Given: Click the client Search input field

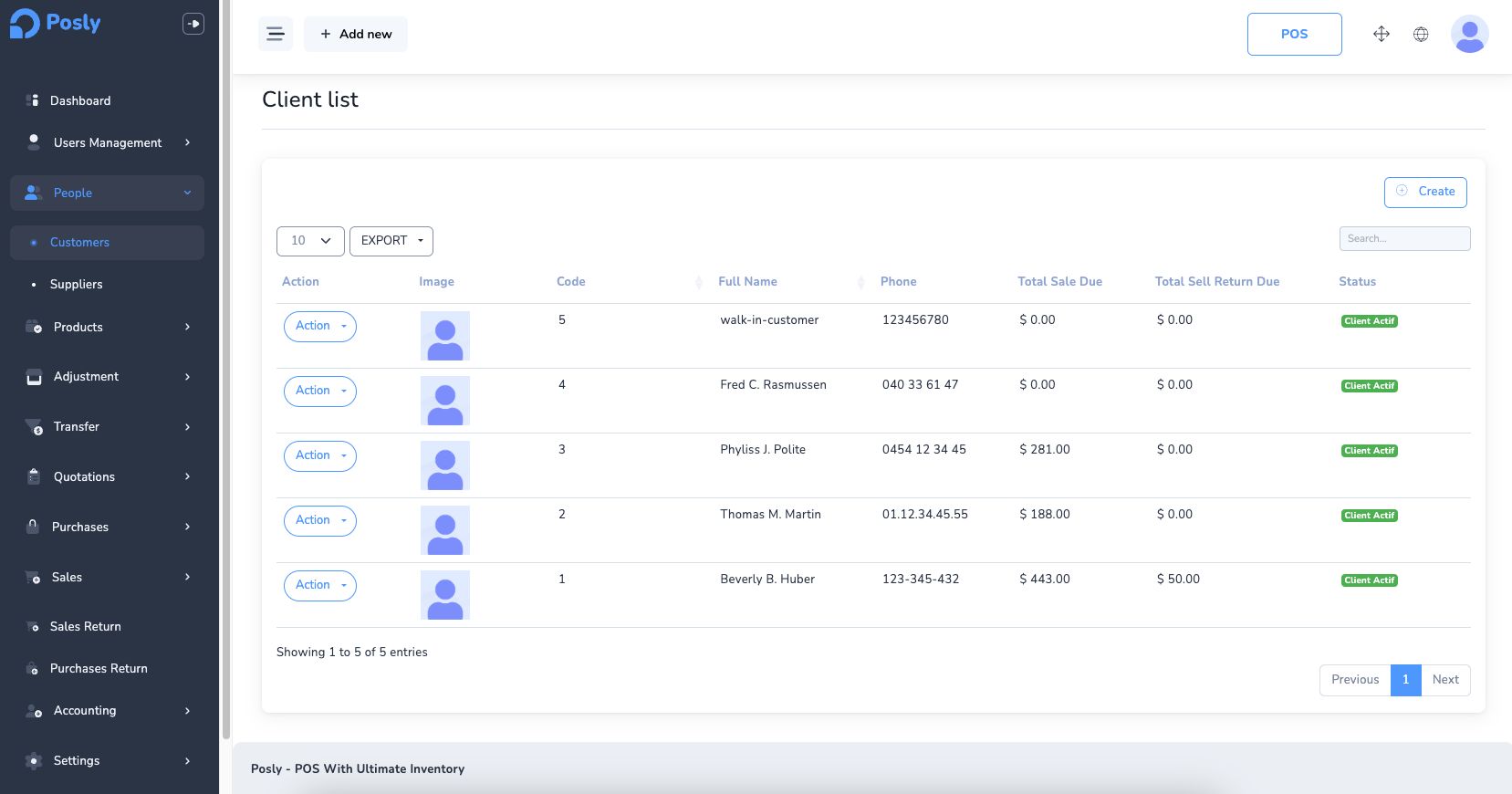Looking at the screenshot, I should point(1404,239).
